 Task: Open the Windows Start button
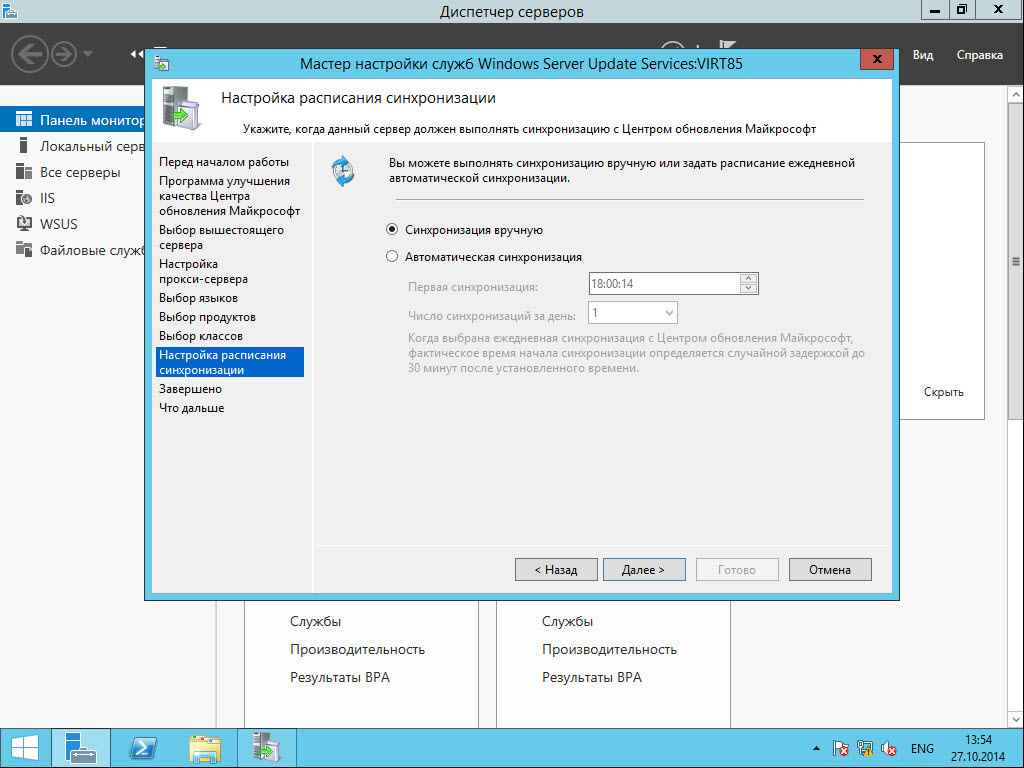[24, 748]
